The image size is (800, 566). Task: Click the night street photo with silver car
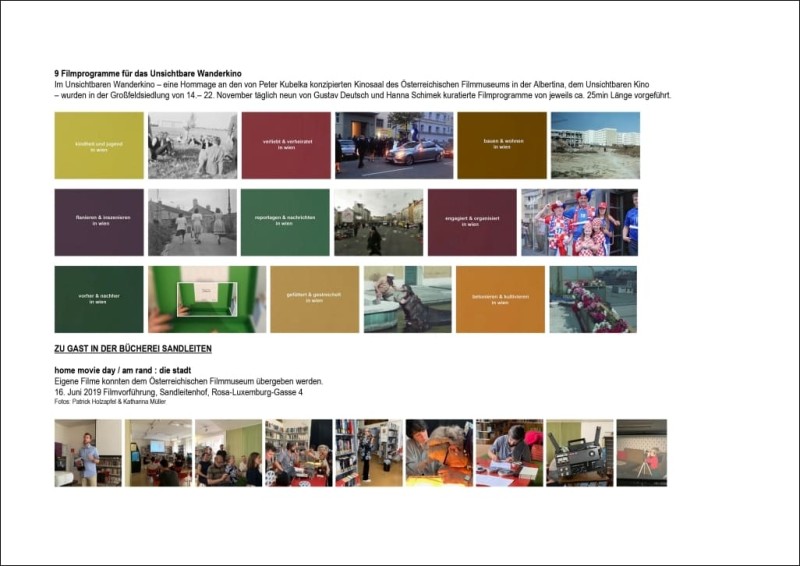tap(394, 145)
